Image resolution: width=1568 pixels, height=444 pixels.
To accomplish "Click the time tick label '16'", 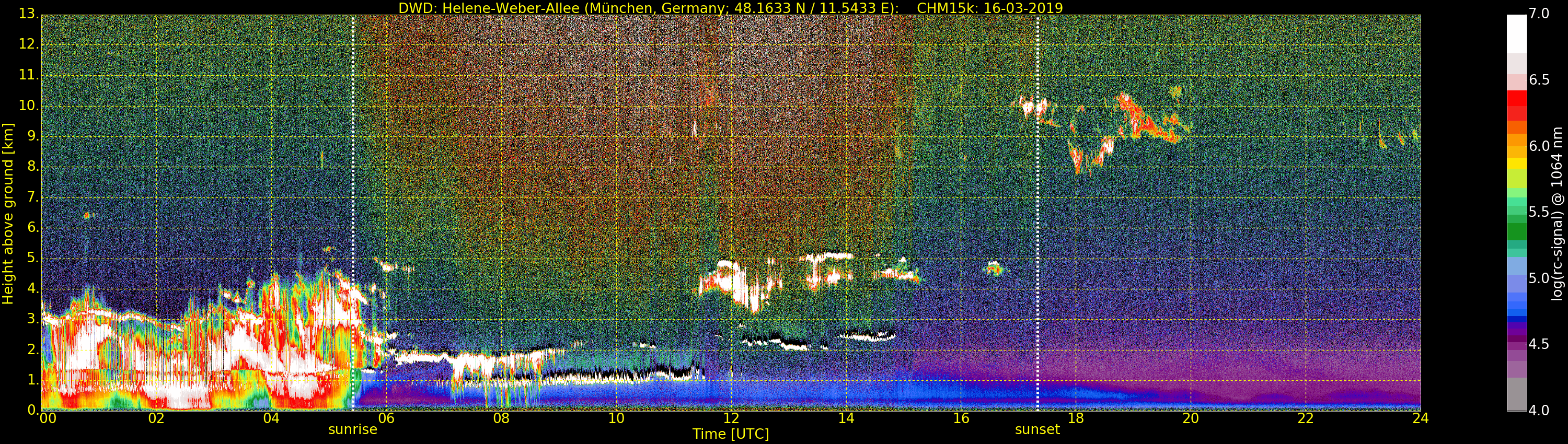I will tap(961, 418).
